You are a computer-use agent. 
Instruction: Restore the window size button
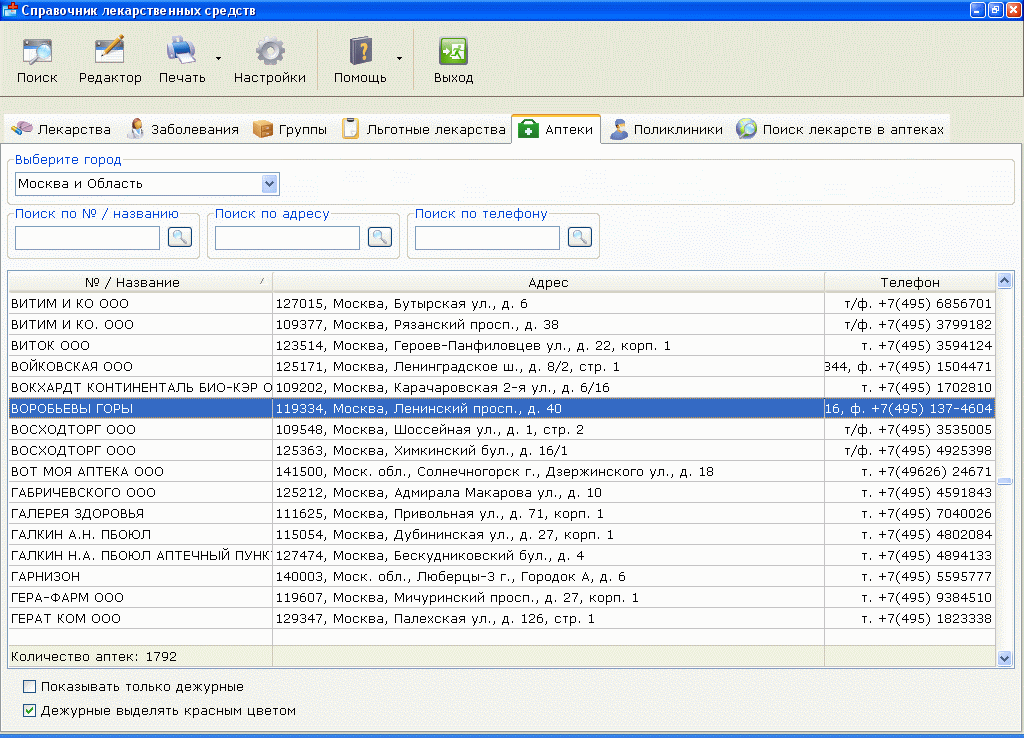coord(996,10)
